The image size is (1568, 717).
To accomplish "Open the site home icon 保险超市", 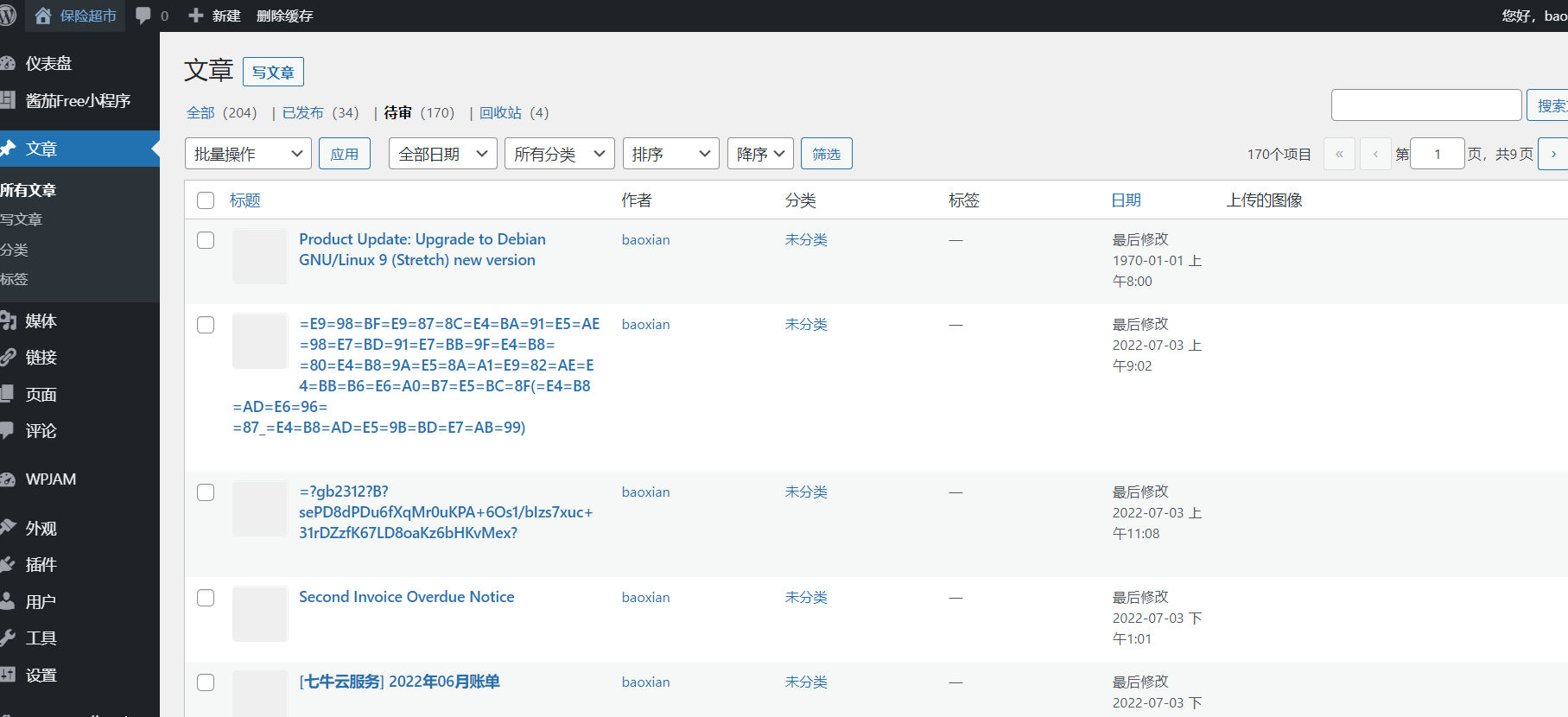I will point(43,16).
